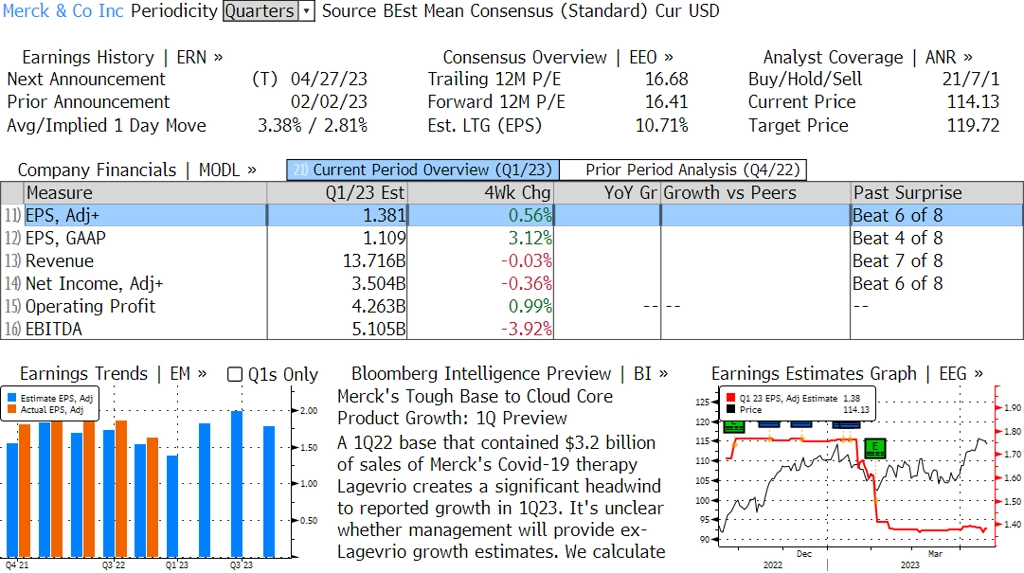1024x573 pixels.
Task: Click the Trailing 12M P/E value 16.68
Action: click(667, 79)
